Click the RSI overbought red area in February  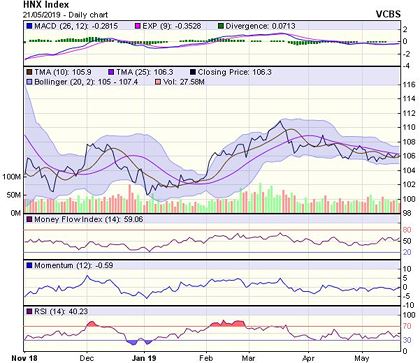point(228,323)
